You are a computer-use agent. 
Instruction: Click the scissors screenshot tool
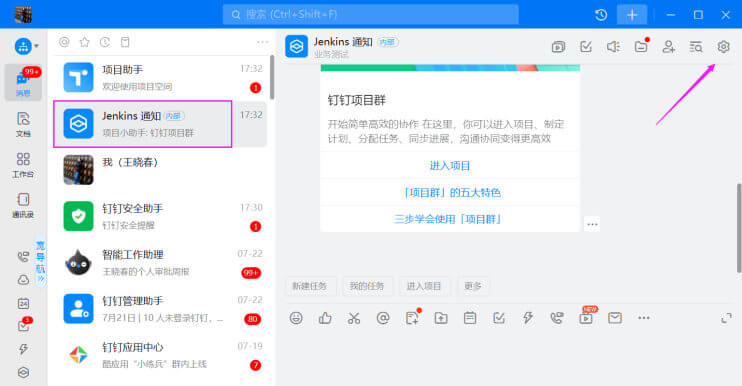[354, 318]
